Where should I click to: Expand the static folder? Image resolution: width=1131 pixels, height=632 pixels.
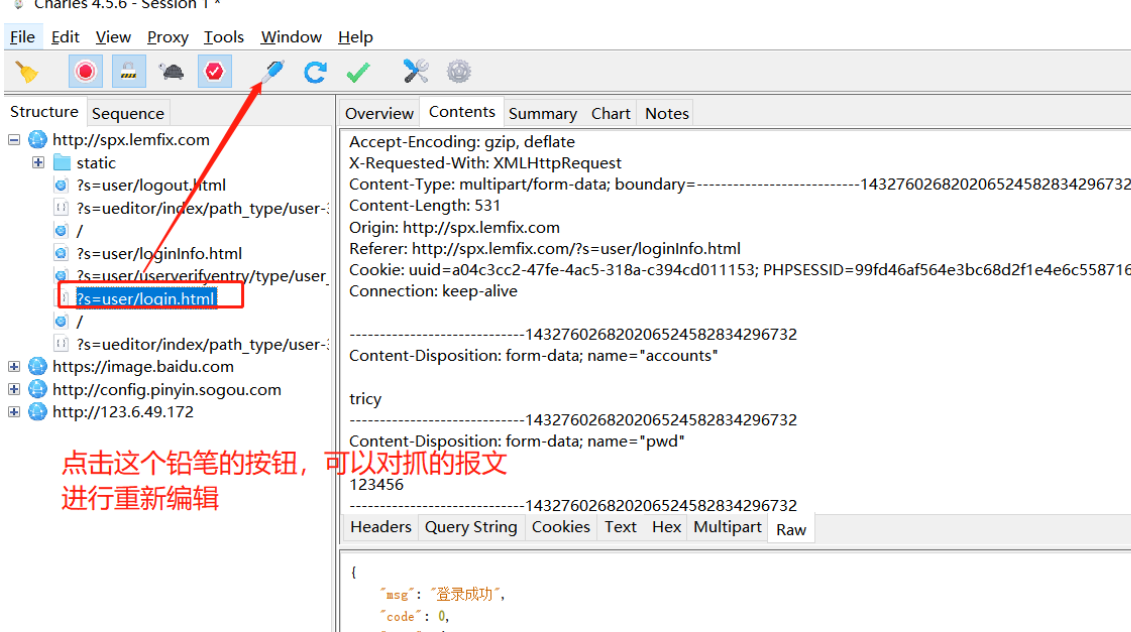37,162
